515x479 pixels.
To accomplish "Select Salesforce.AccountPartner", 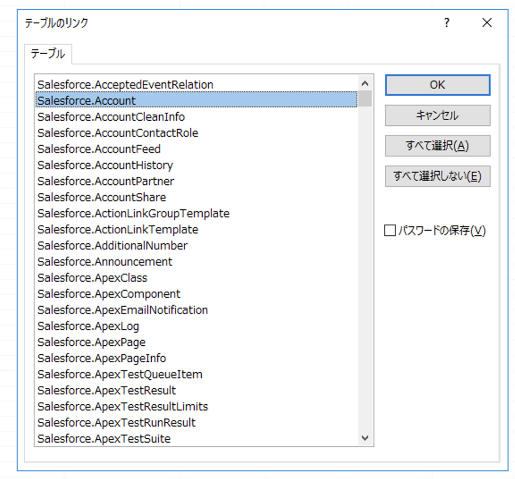I will 197,181.
